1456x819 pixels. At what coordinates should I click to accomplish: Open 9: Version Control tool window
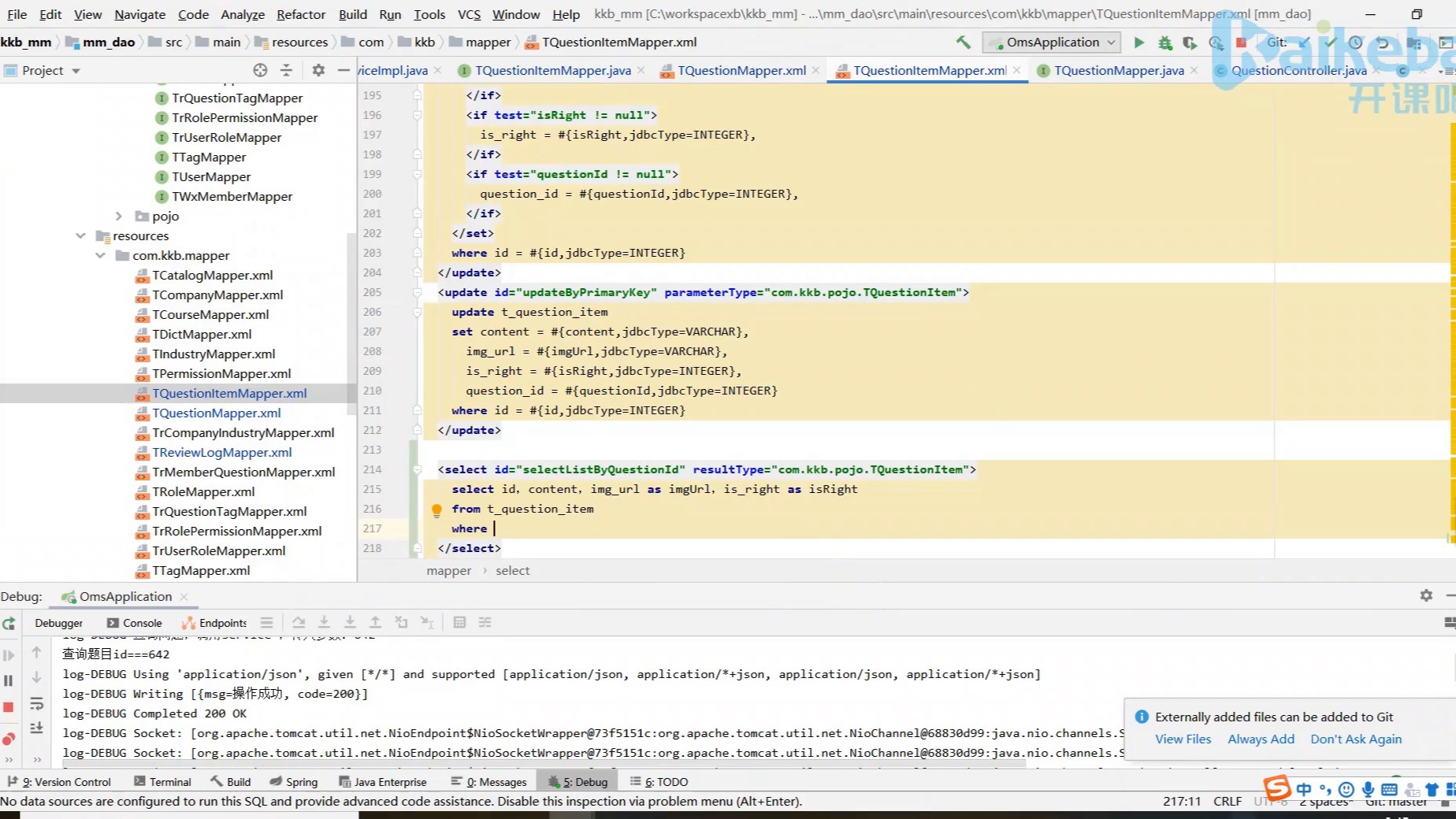(x=59, y=782)
